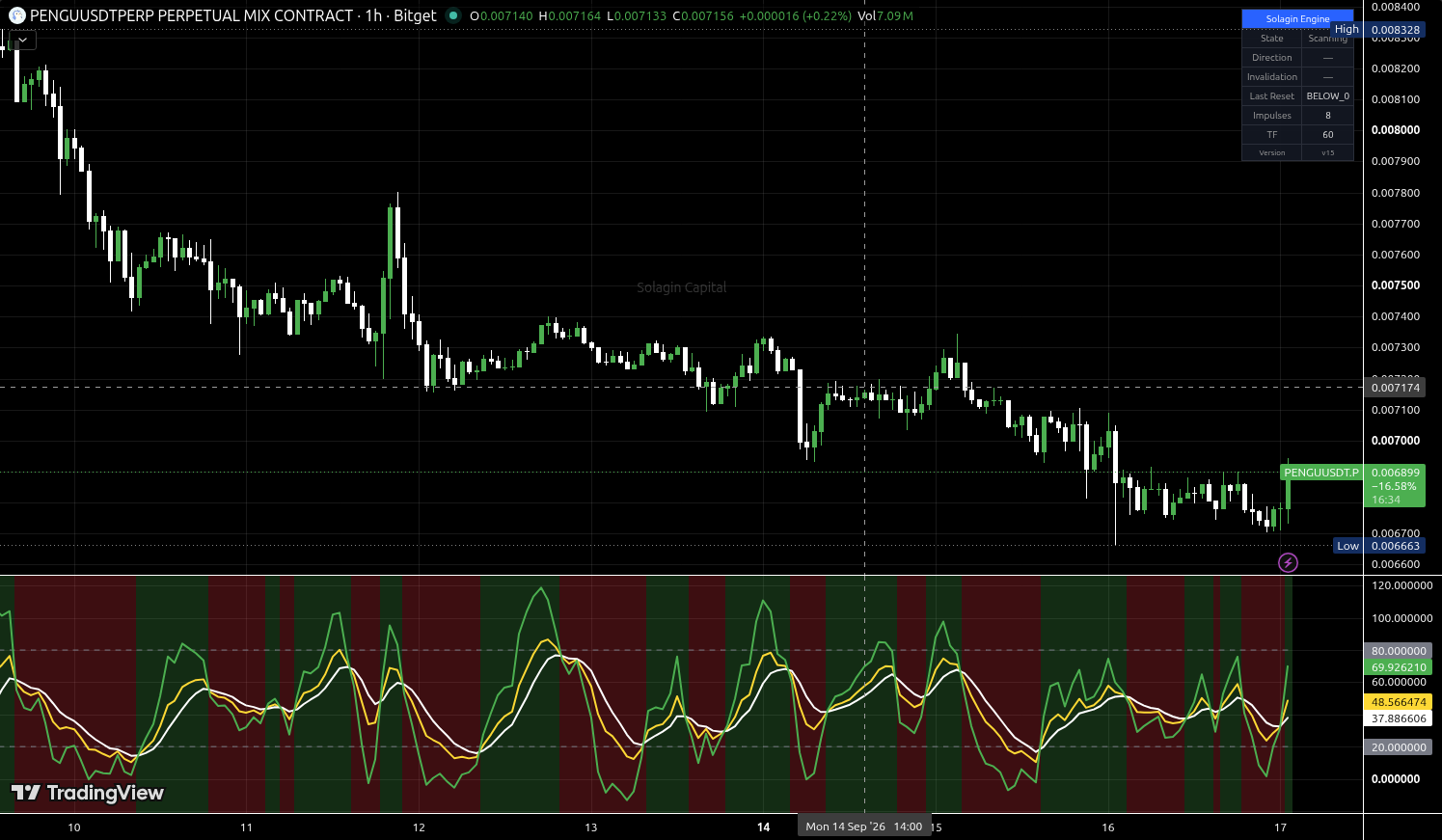Click the open value O0.007140
The height and width of the screenshot is (840, 1442).
(x=501, y=15)
